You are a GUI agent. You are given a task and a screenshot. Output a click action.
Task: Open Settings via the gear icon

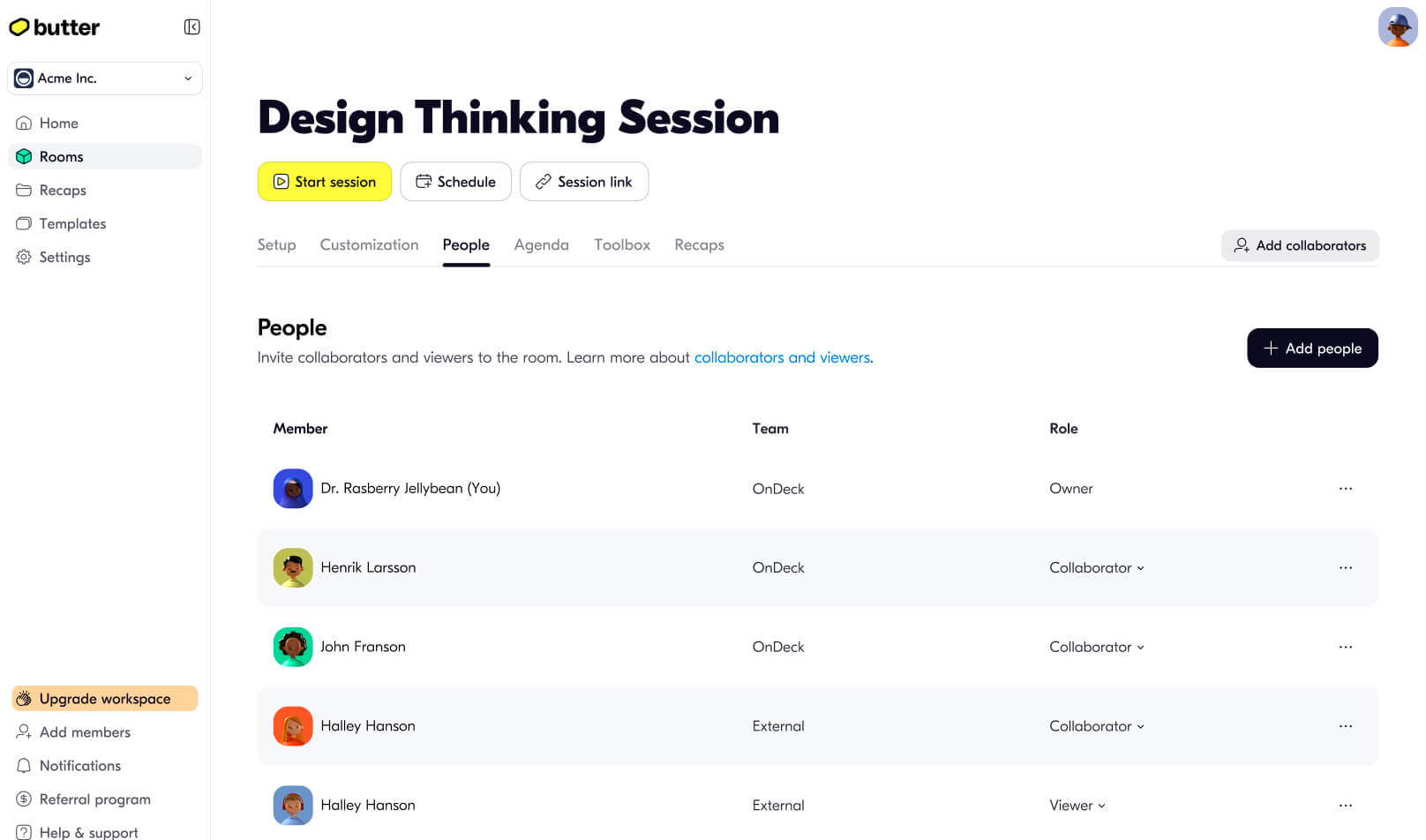tap(24, 257)
